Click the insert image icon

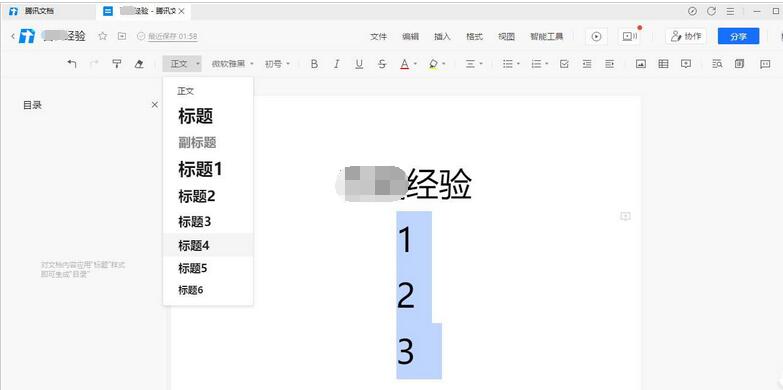coord(641,64)
